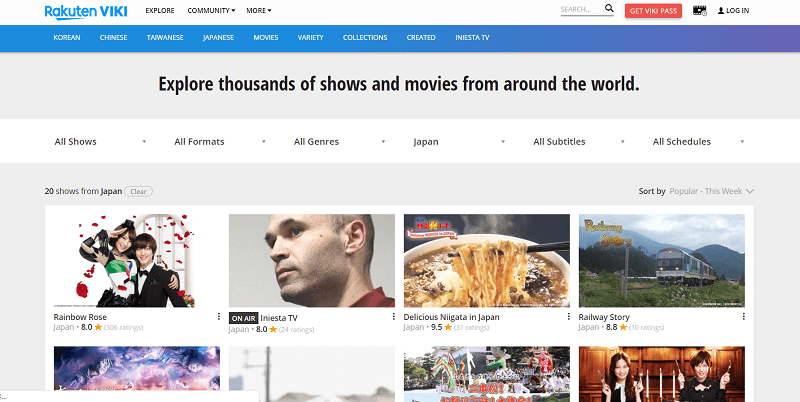The width and height of the screenshot is (800, 402).
Task: Click the Rainbow Rose title link
Action: 80,317
